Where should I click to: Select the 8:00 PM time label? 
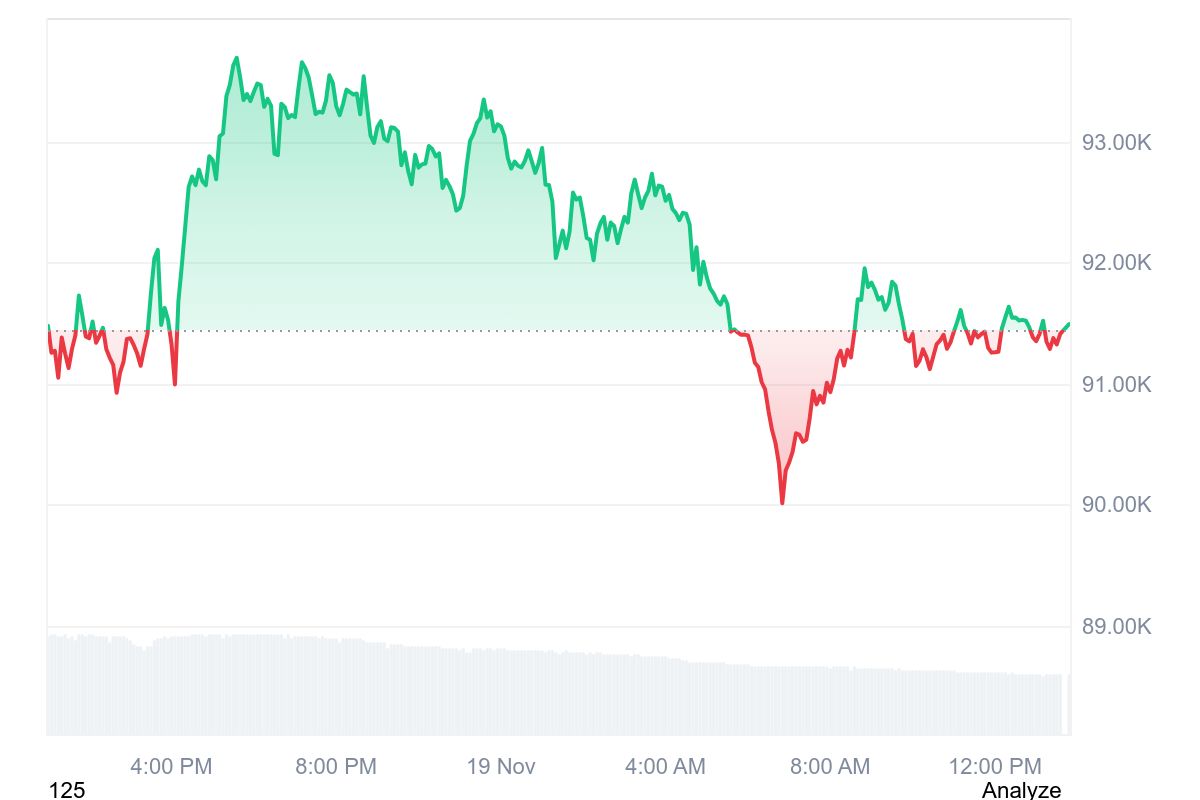336,767
